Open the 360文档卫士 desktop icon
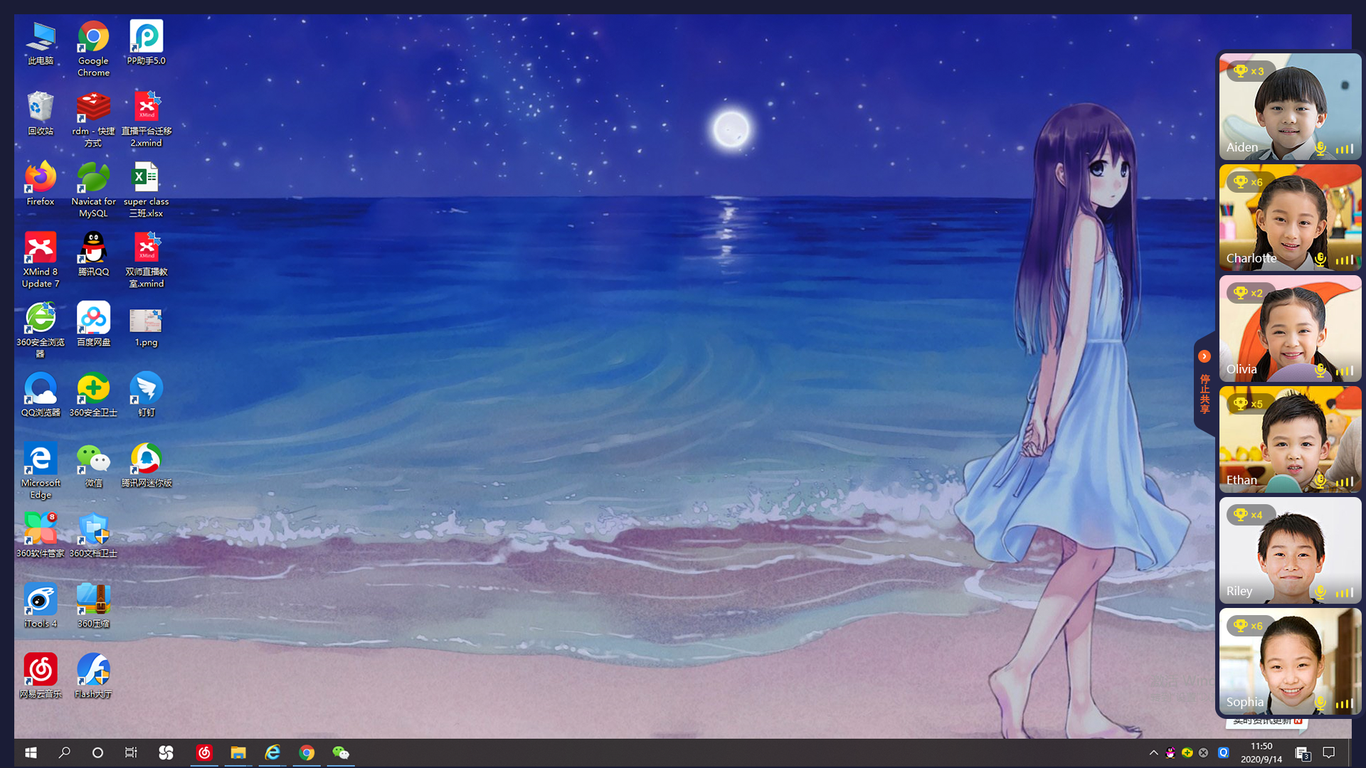 coord(93,535)
